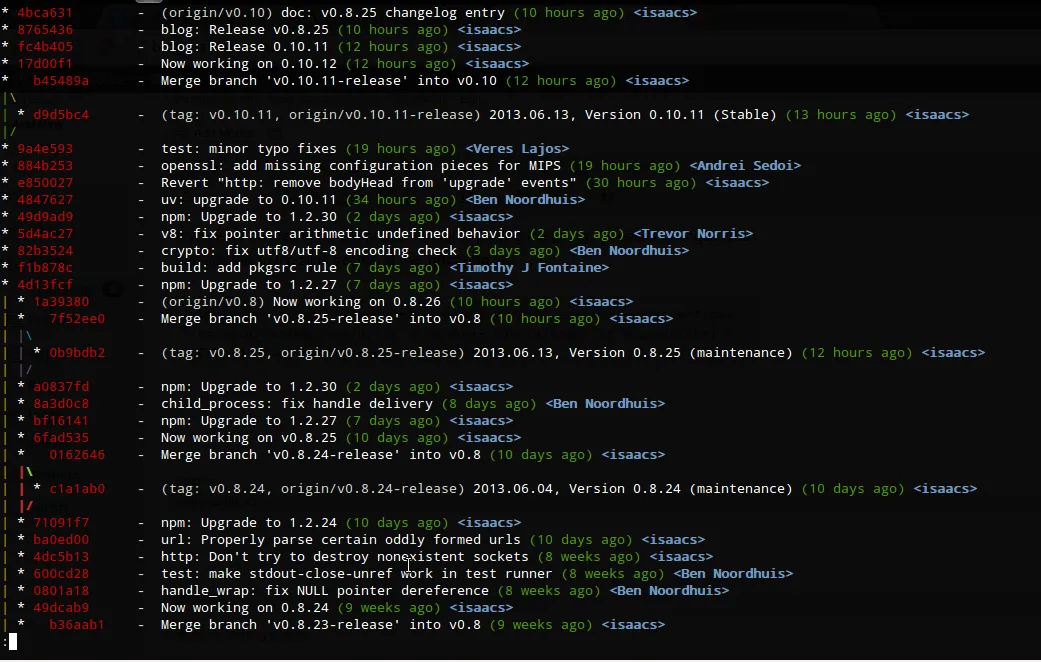Select commit hash c1a1ab0
Image resolution: width=1041 pixels, height=662 pixels.
tap(77, 489)
